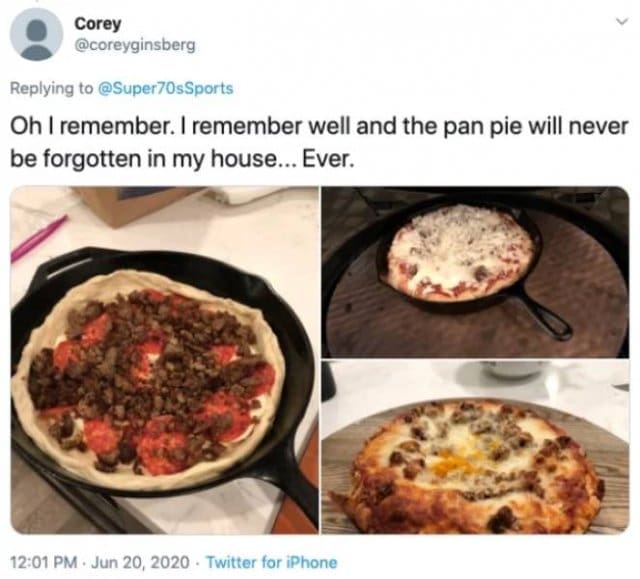Expand the tweet options chevron

[x=622, y=21]
